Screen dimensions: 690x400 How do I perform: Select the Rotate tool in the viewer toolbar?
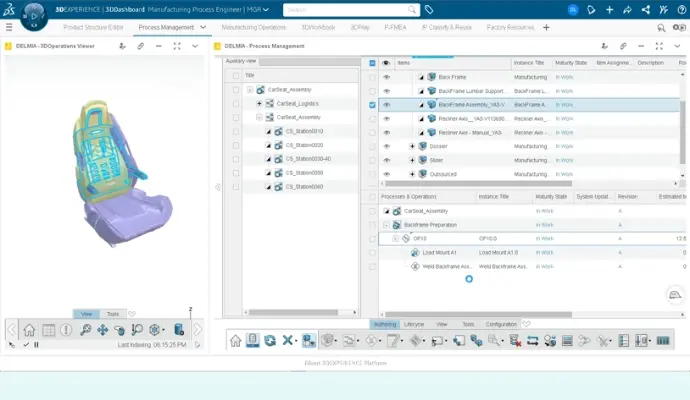pos(119,330)
